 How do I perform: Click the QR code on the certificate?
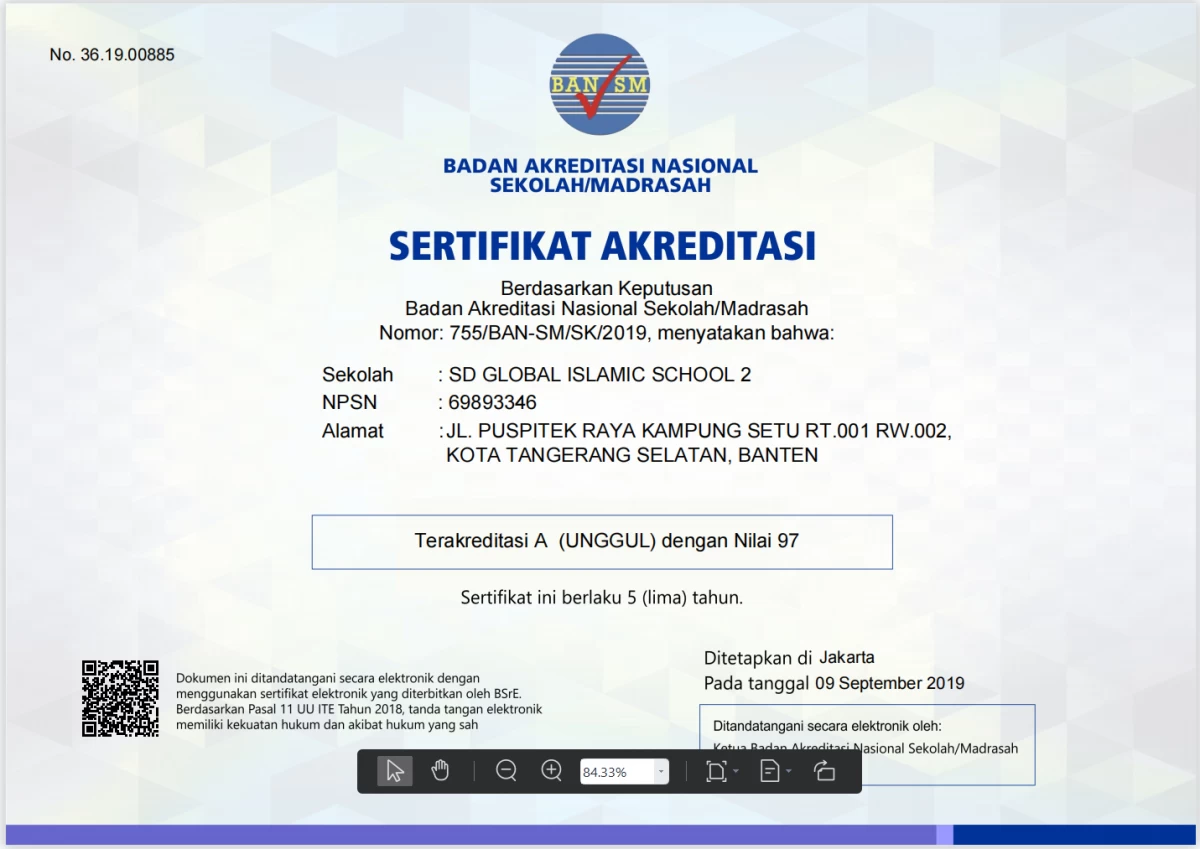120,698
